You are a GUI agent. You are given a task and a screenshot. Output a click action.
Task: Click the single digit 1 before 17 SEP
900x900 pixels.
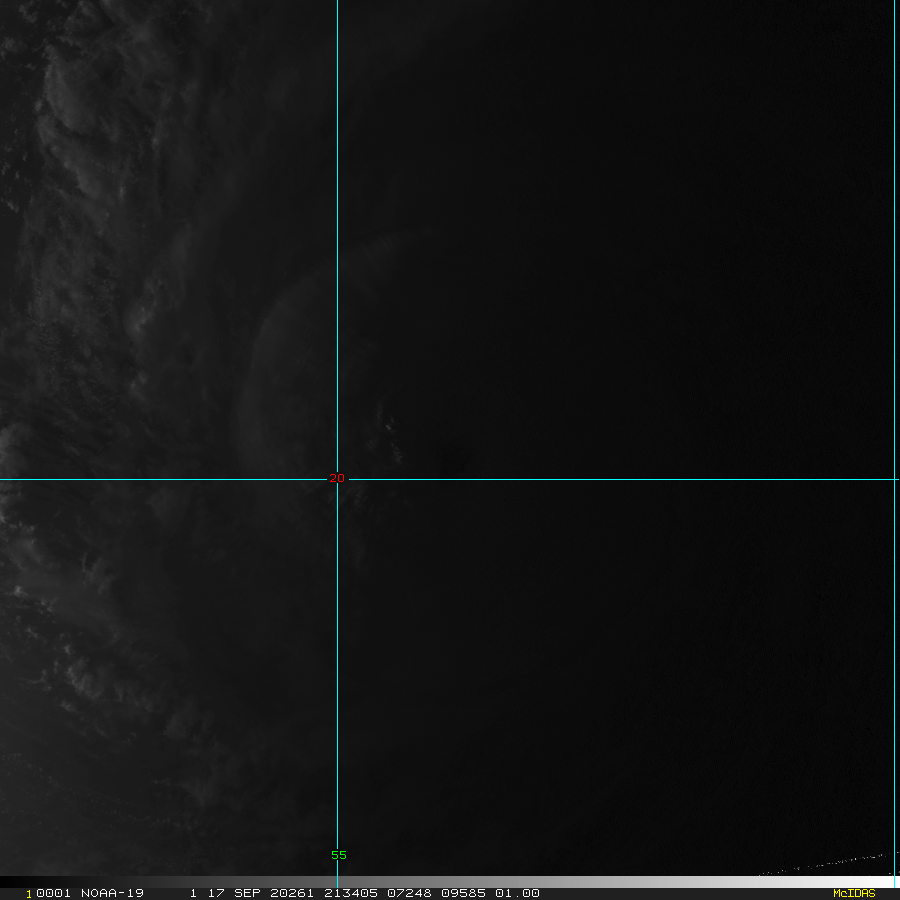click(192, 893)
